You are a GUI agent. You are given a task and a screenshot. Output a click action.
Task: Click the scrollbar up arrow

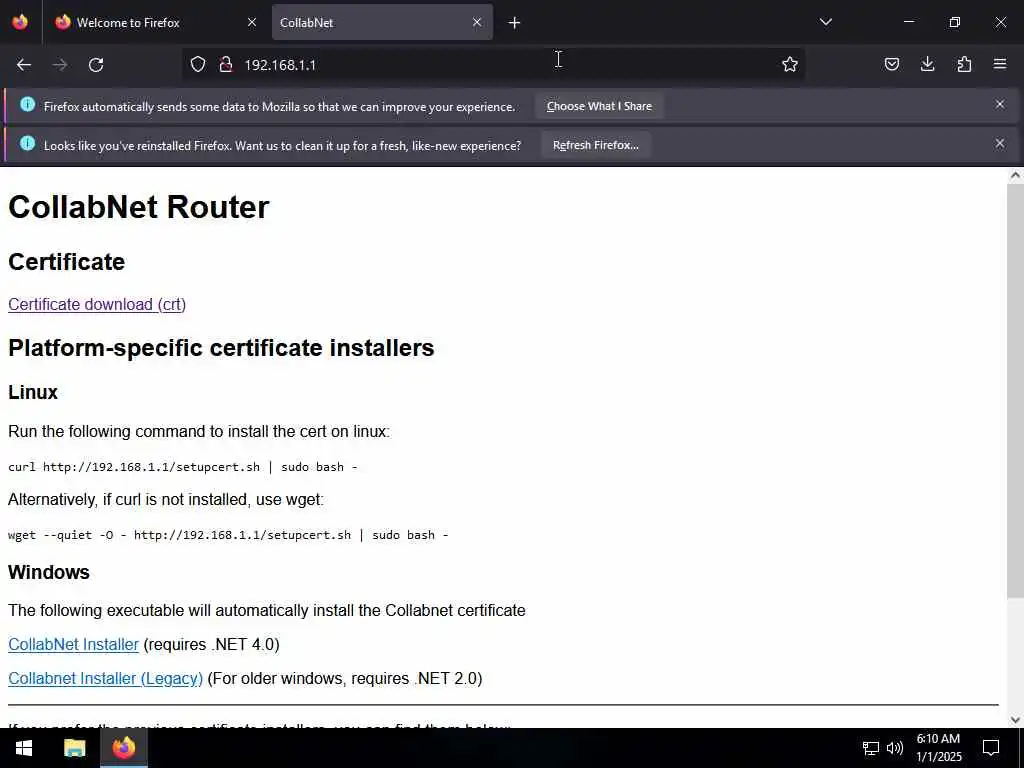1015,175
